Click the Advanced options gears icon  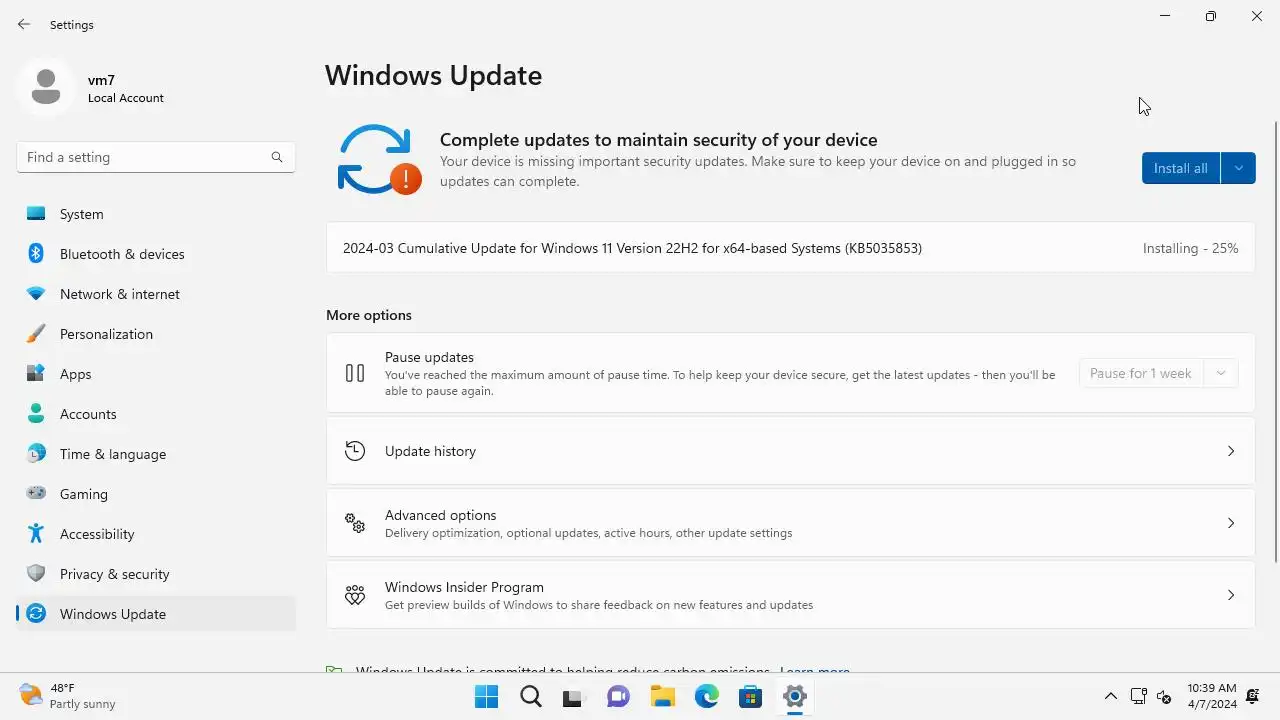(355, 523)
